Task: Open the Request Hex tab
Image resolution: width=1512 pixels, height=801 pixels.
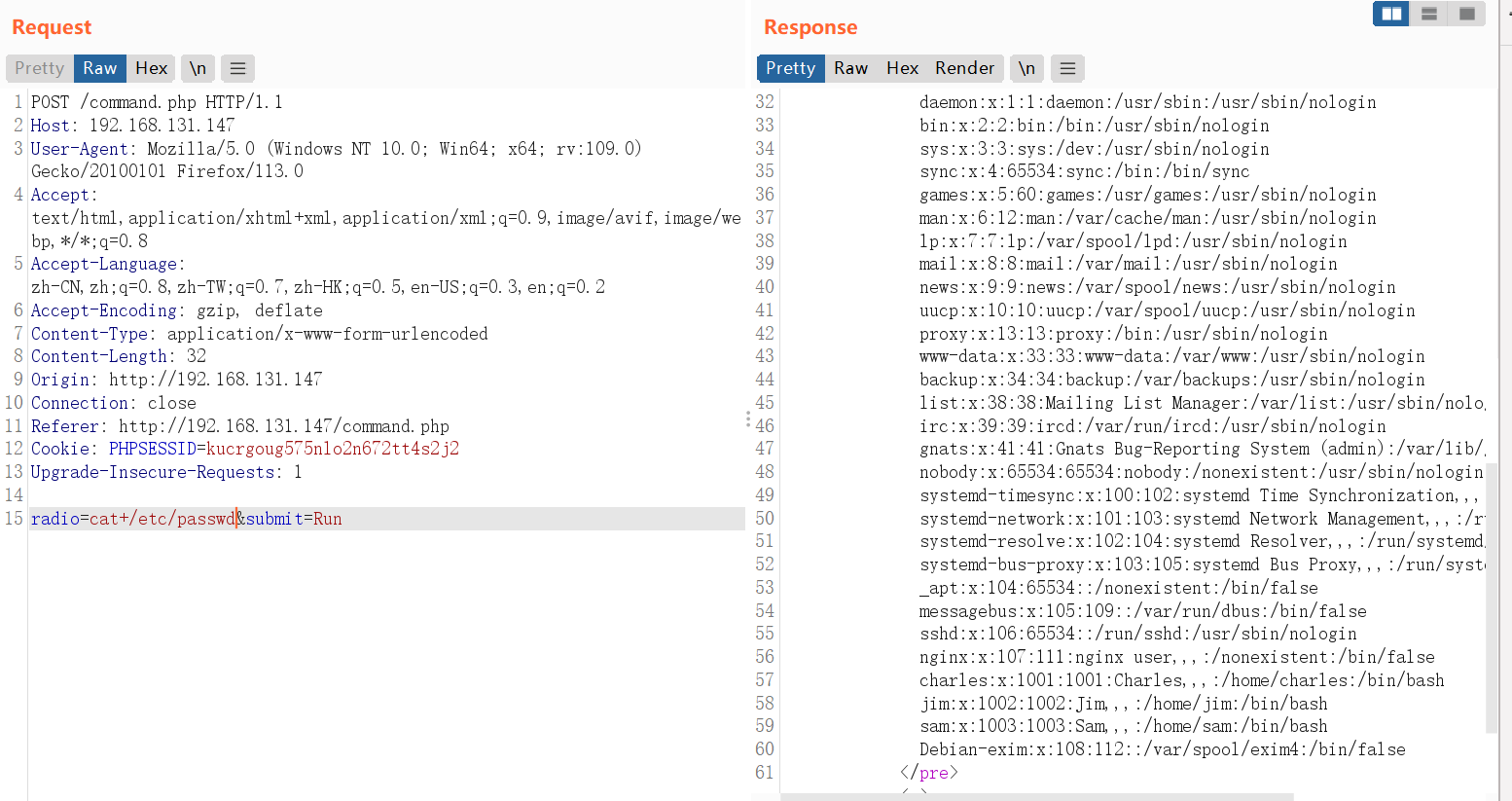Action: pyautogui.click(x=151, y=68)
